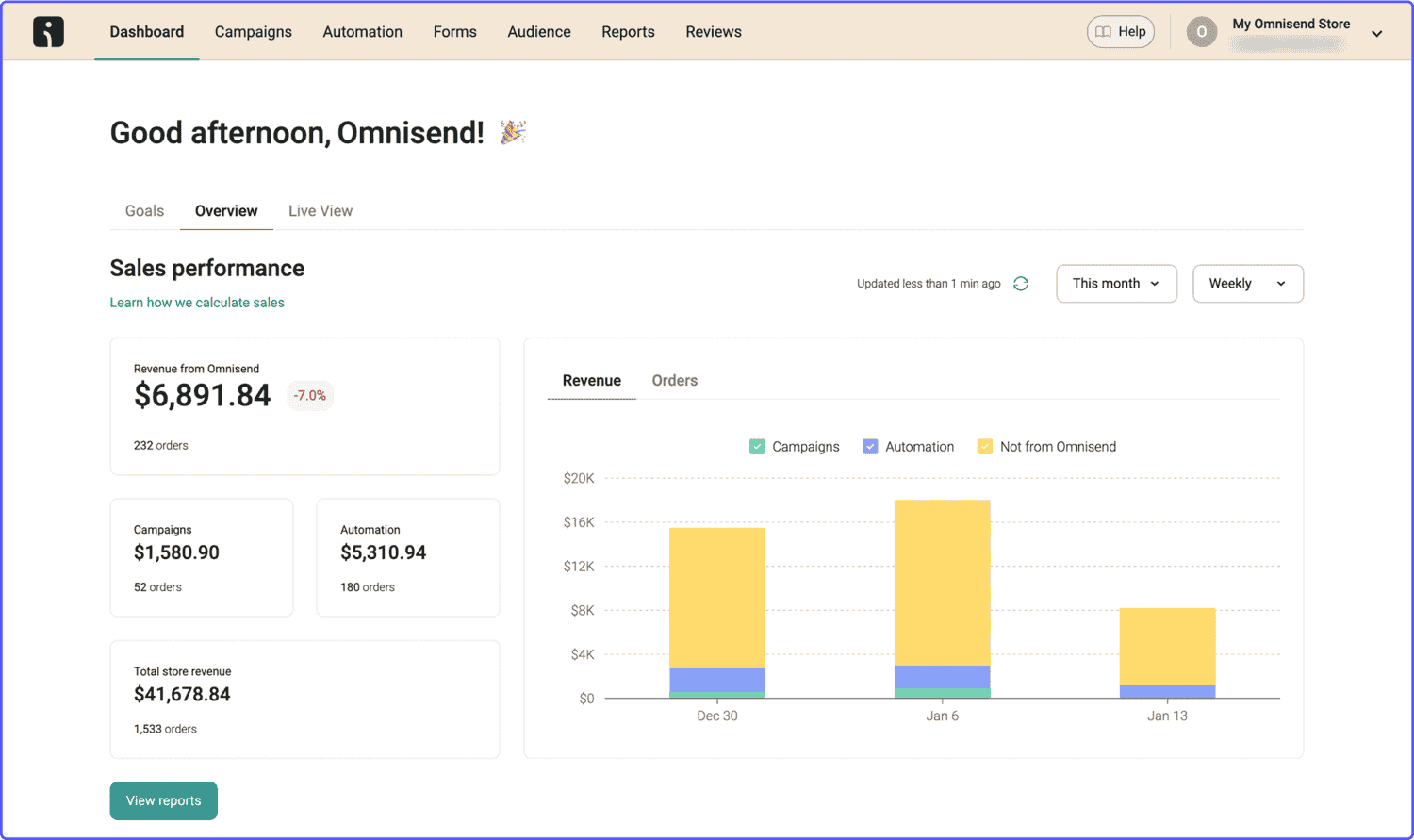Click the Help button
Image resolution: width=1414 pixels, height=840 pixels.
click(x=1121, y=32)
